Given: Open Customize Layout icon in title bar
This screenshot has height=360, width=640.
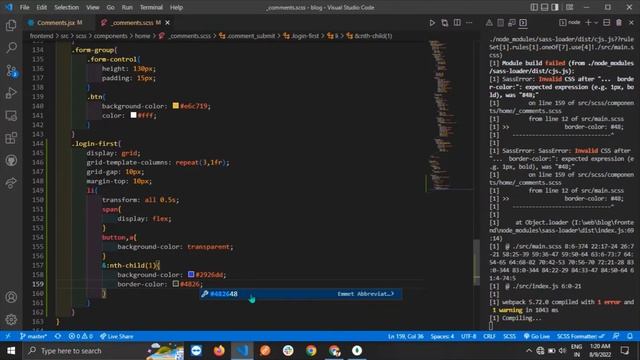Looking at the screenshot, I should (569, 7).
